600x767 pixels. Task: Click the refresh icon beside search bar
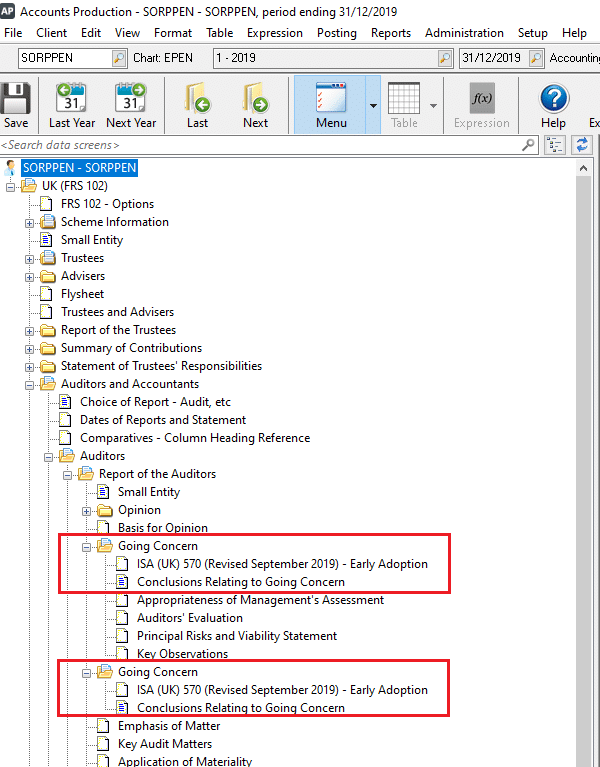[x=581, y=145]
